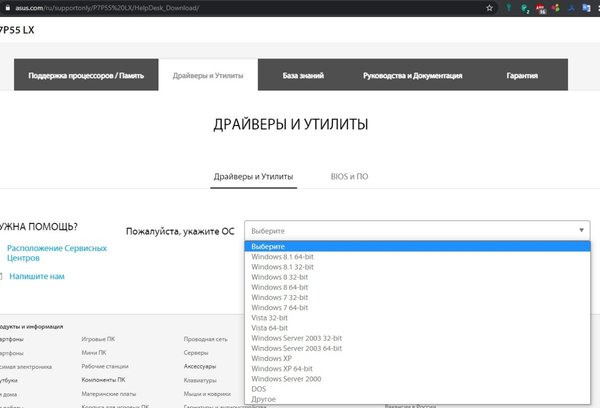Select Windows Server 2000 option
Viewport: 600px width, 408px height.
[417, 379]
